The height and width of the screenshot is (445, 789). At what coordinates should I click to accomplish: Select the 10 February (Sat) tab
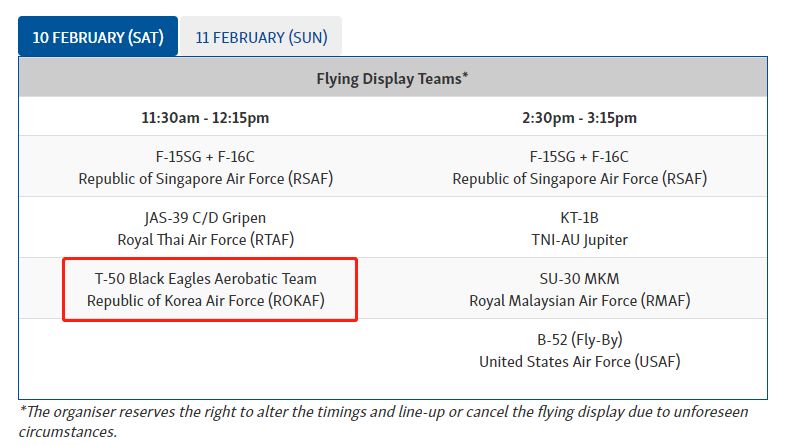pyautogui.click(x=97, y=37)
